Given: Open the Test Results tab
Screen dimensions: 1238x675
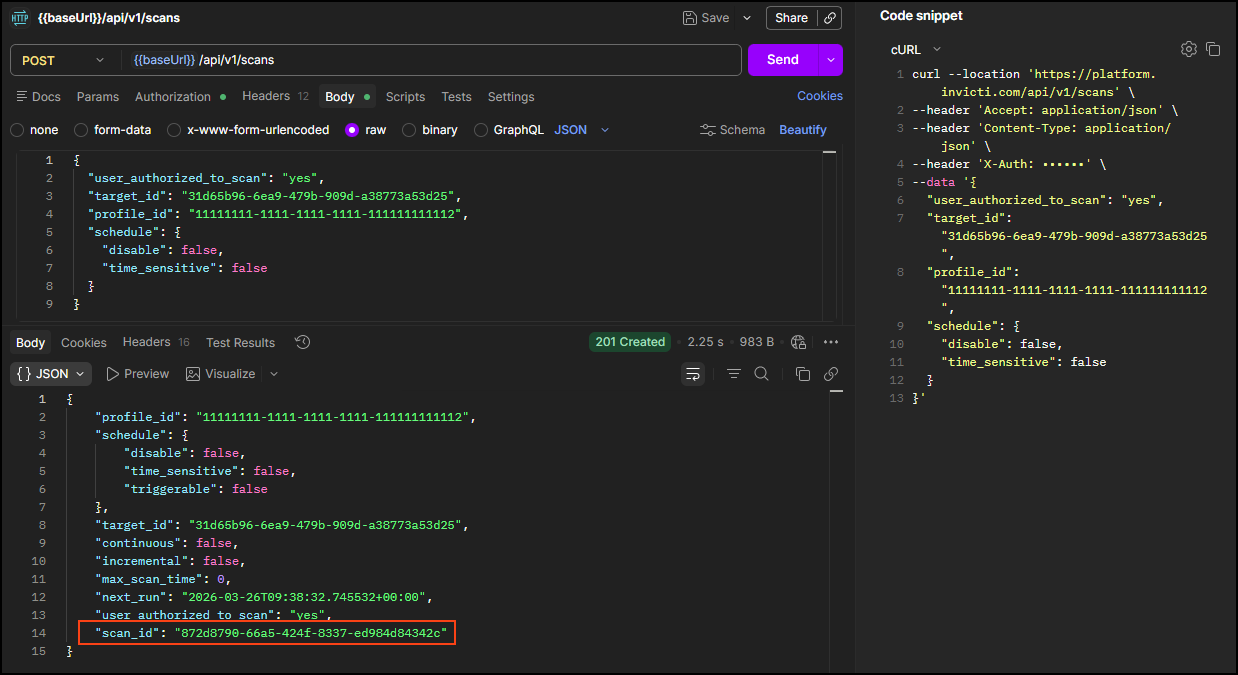Looking at the screenshot, I should pos(240,343).
